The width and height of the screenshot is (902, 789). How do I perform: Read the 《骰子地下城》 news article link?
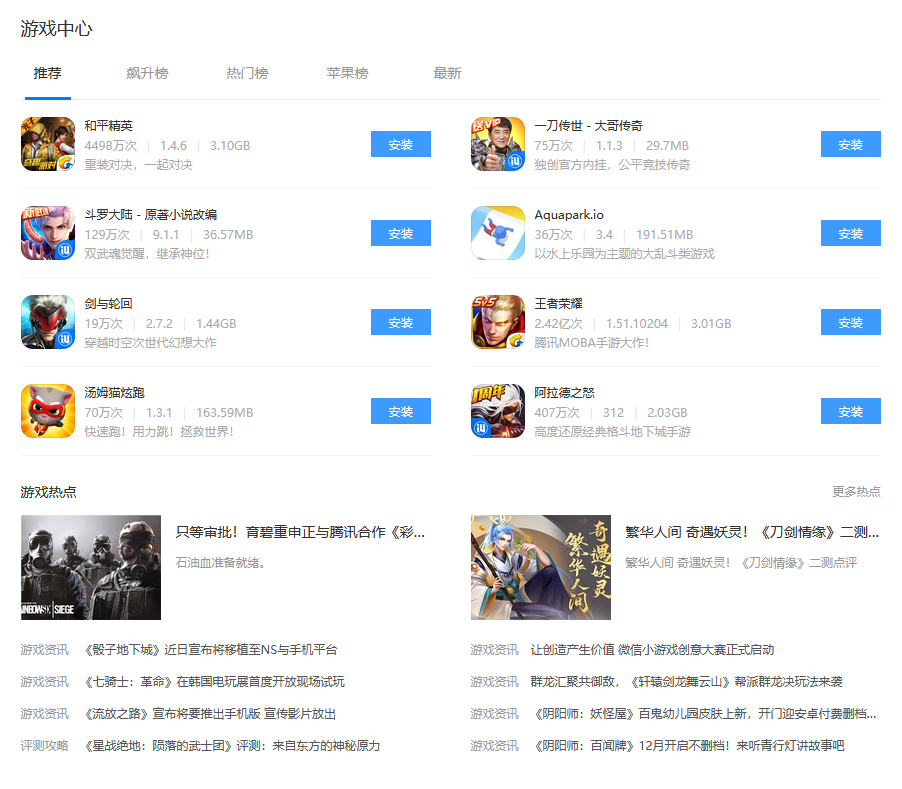211,650
